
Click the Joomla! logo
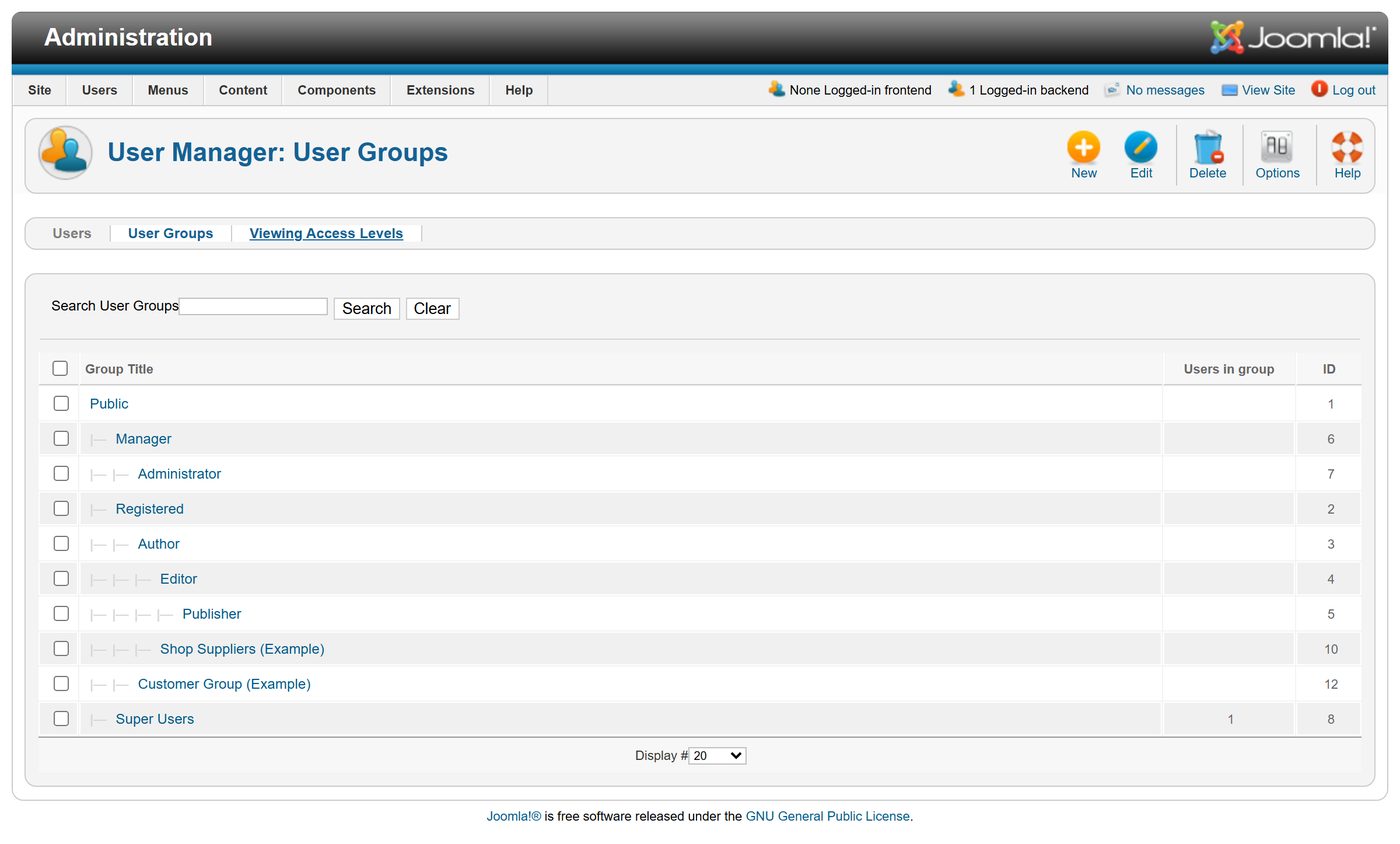tap(1292, 38)
